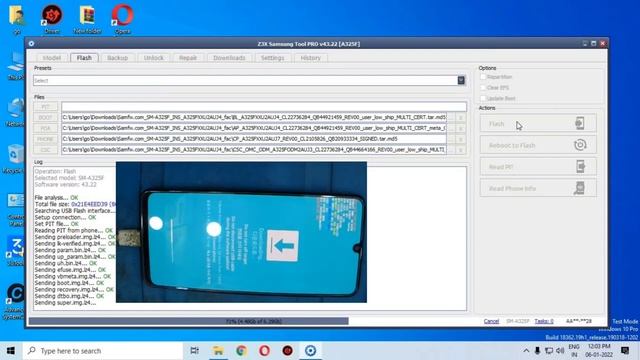Image resolution: width=640 pixels, height=360 pixels.
Task: Open the Settings tab
Action: (272, 58)
